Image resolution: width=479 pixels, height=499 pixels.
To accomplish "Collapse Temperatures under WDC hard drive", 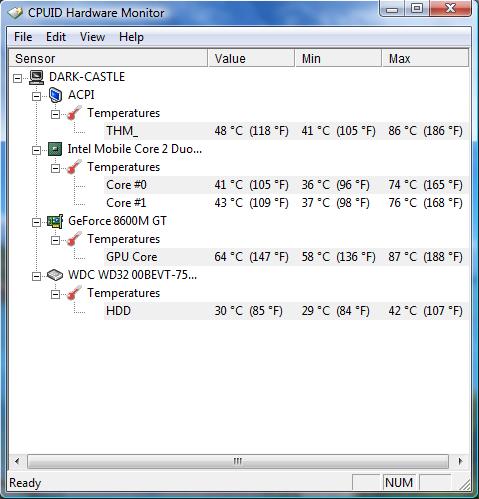I will click(55, 294).
